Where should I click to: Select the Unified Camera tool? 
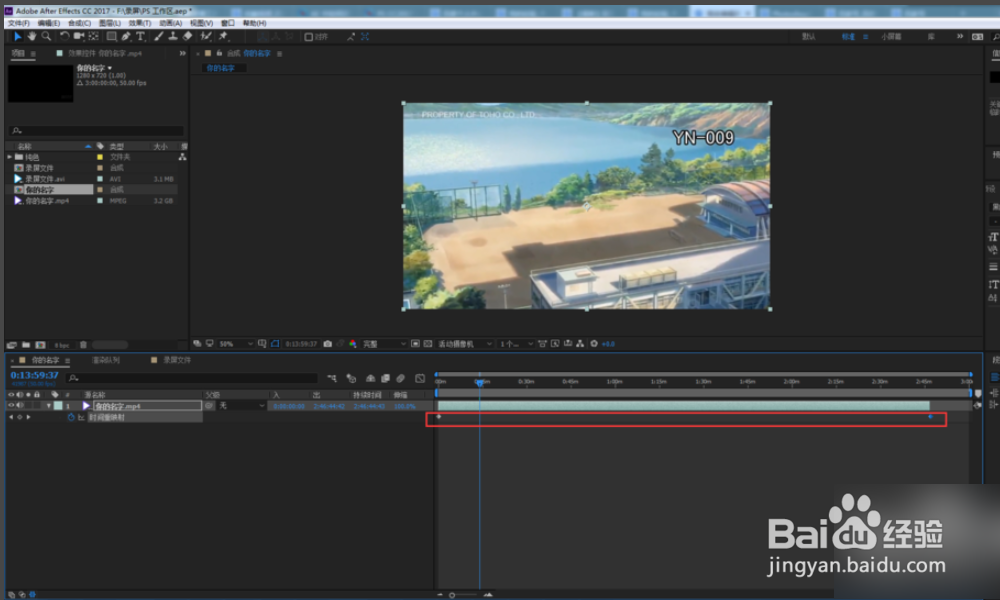click(79, 36)
